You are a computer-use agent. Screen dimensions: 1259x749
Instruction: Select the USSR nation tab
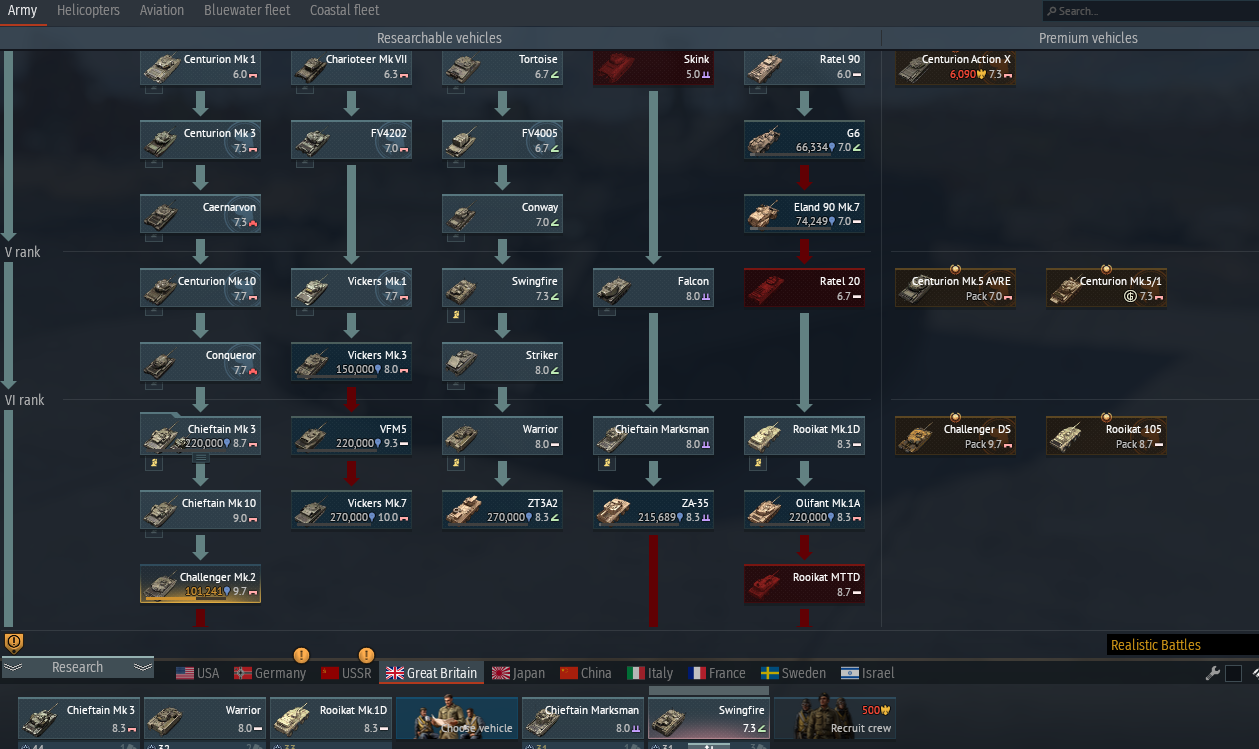pyautogui.click(x=346, y=673)
